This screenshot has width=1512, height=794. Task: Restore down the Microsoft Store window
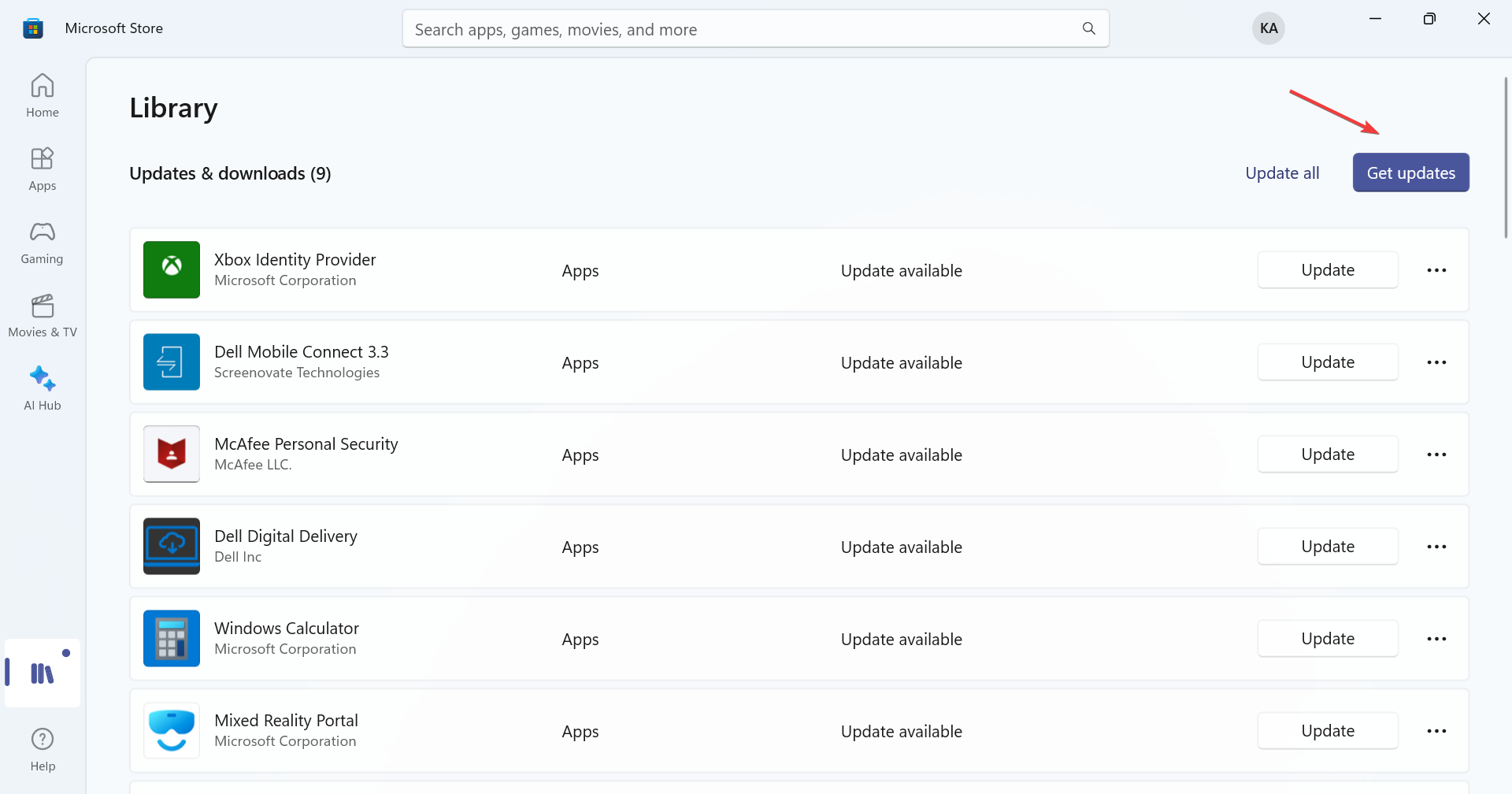coord(1429,19)
